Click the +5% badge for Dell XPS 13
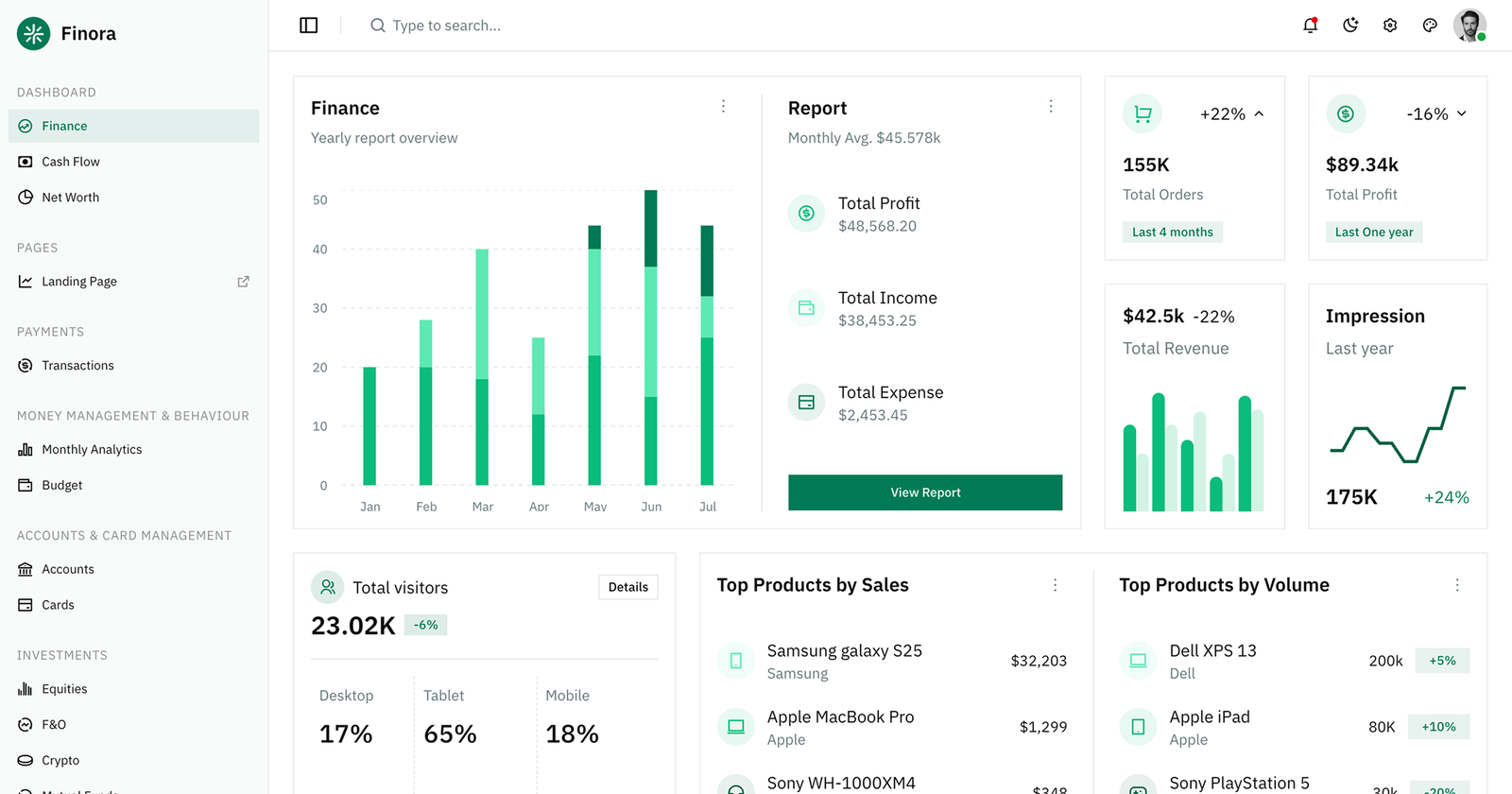1512x794 pixels. pos(1442,661)
